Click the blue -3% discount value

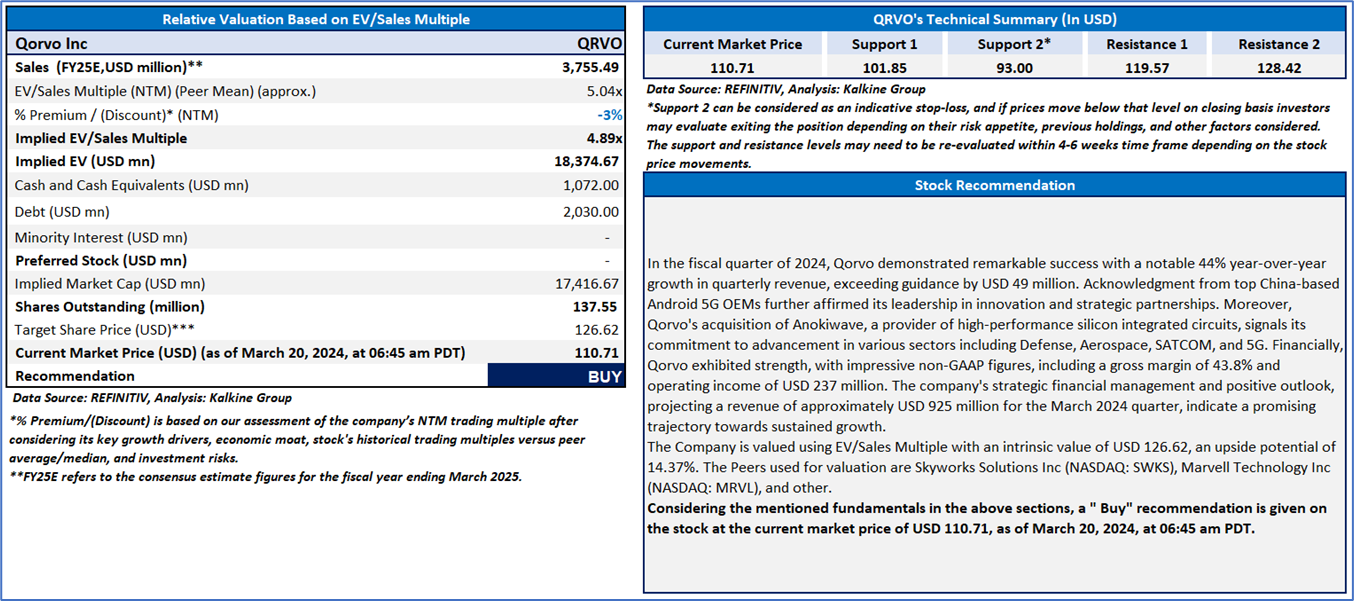point(609,115)
